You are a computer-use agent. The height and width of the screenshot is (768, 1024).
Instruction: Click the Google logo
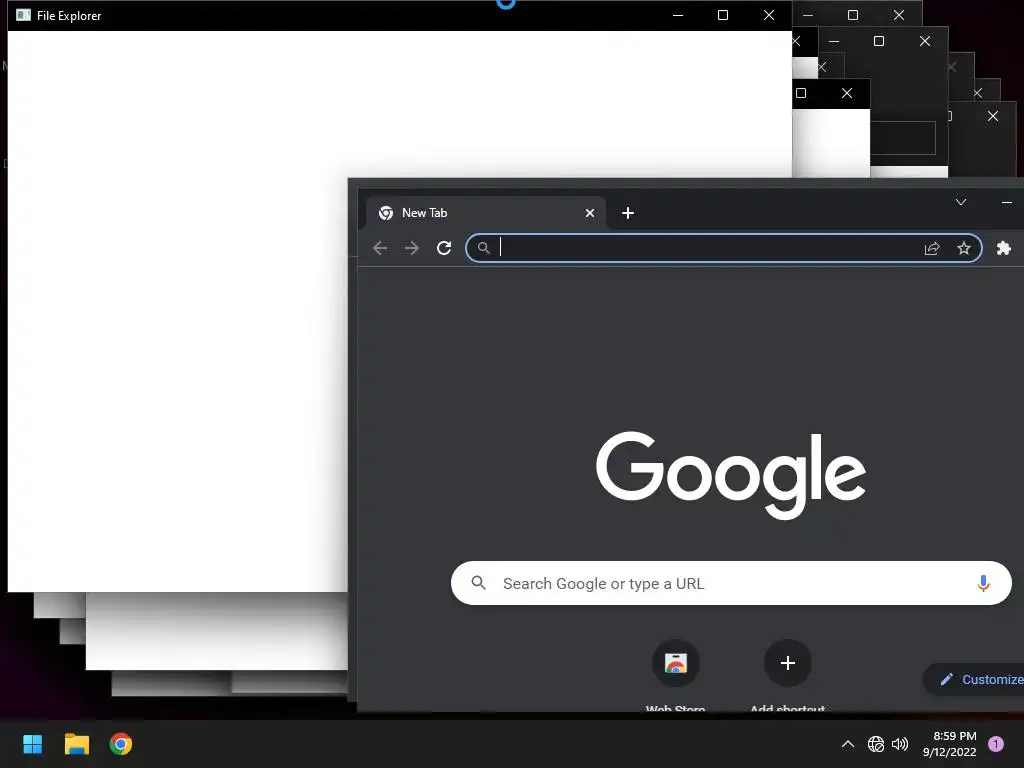(731, 475)
